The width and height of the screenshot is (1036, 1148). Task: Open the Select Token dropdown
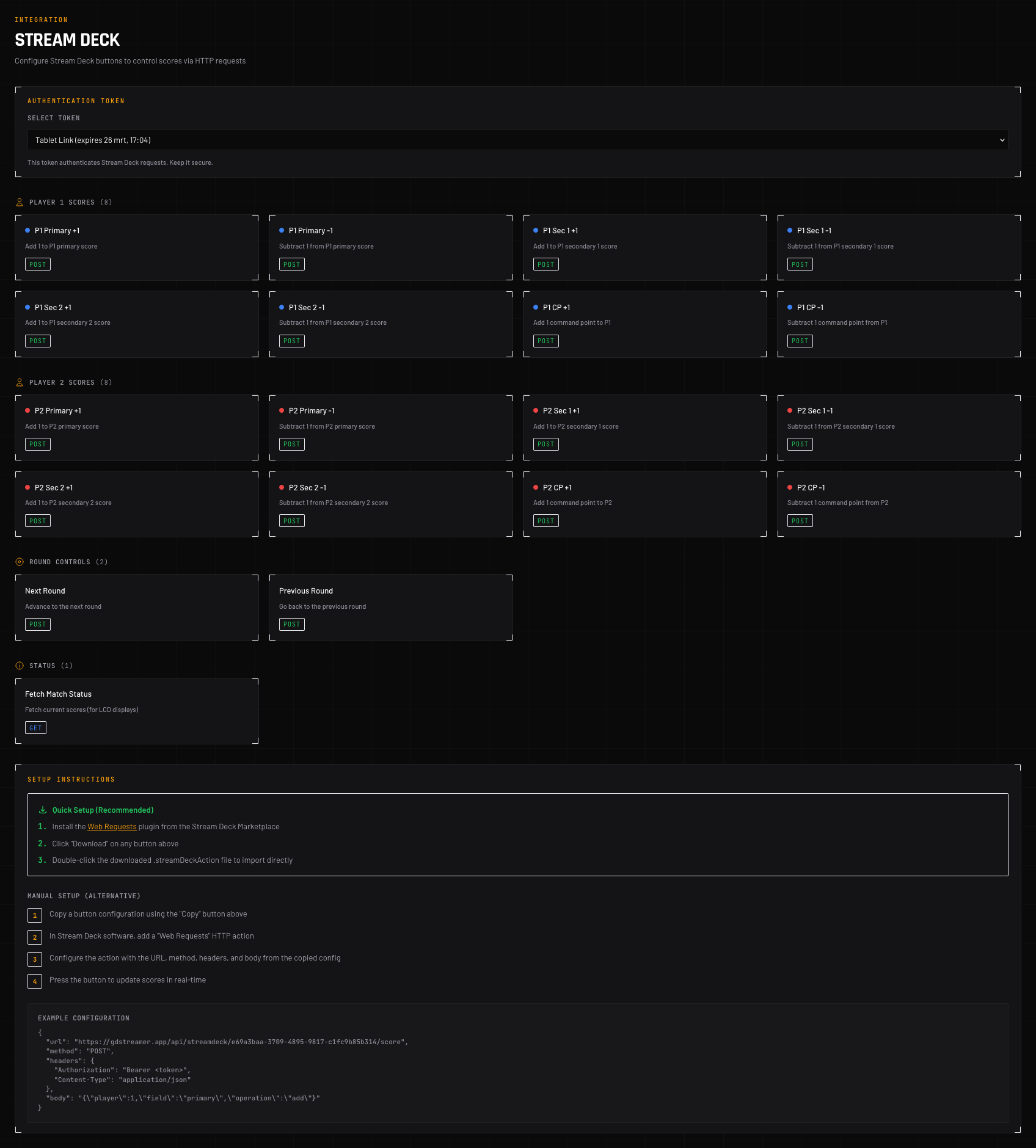(517, 140)
